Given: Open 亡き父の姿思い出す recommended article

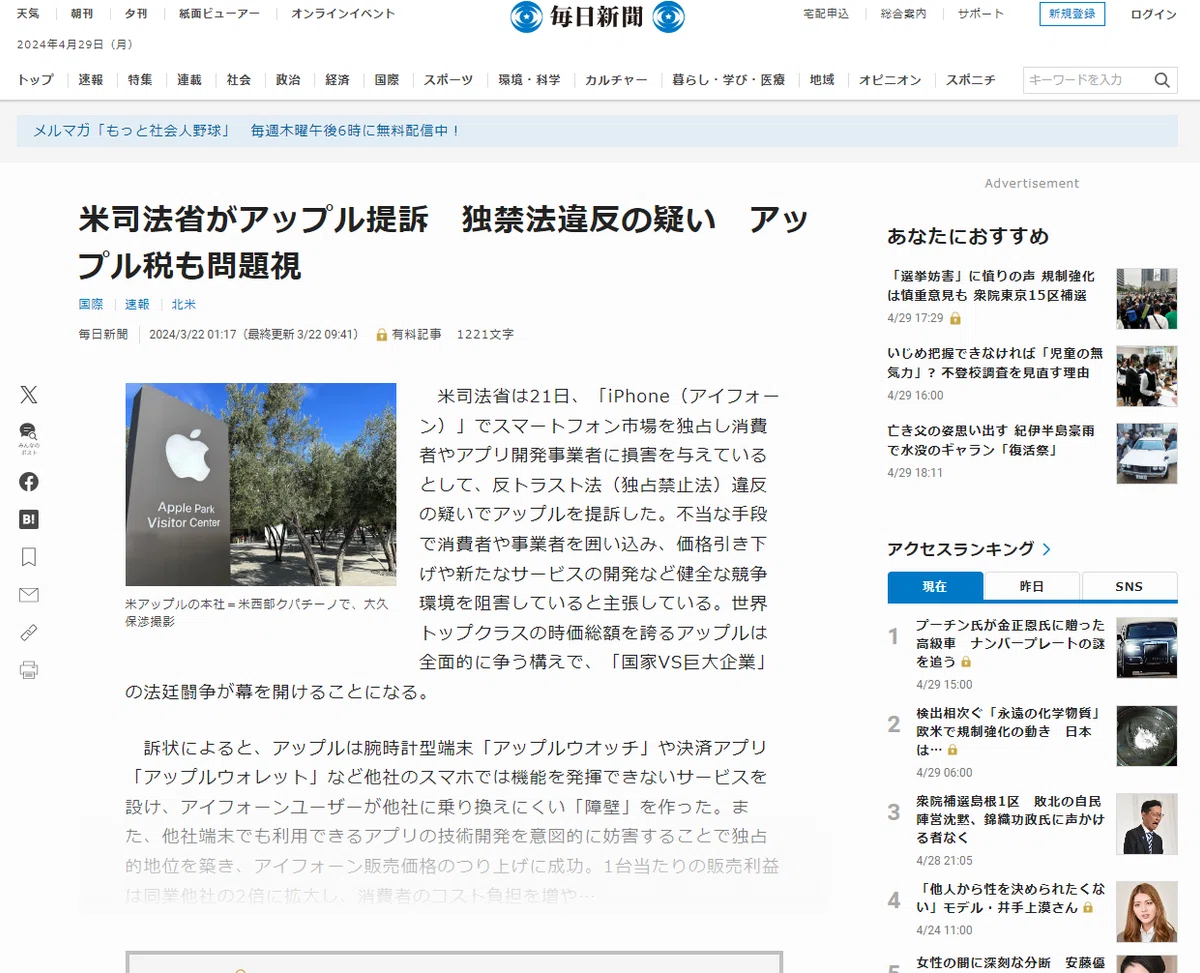Looking at the screenshot, I should 991,440.
